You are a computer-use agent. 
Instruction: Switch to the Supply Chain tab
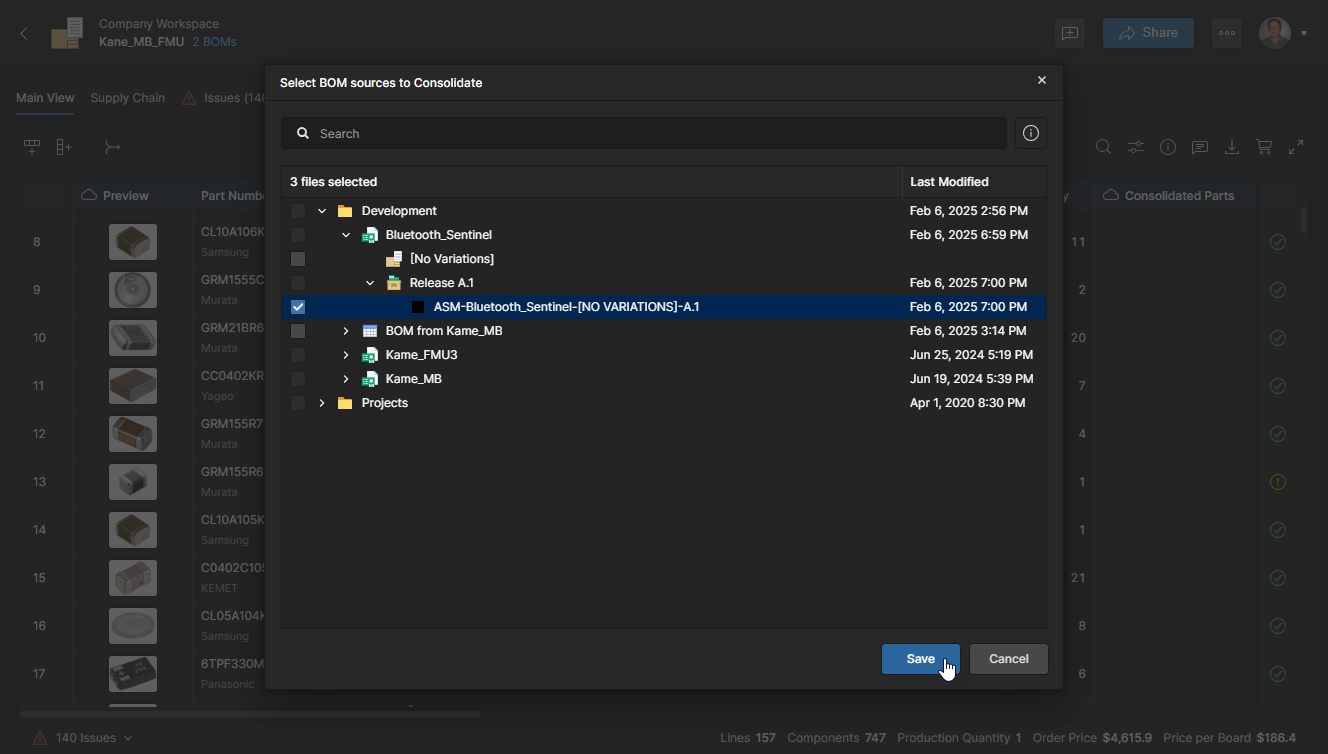click(x=127, y=98)
